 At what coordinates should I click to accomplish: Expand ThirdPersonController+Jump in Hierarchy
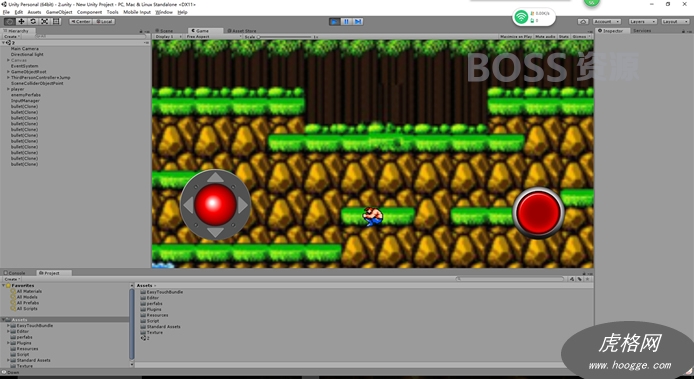pos(8,77)
